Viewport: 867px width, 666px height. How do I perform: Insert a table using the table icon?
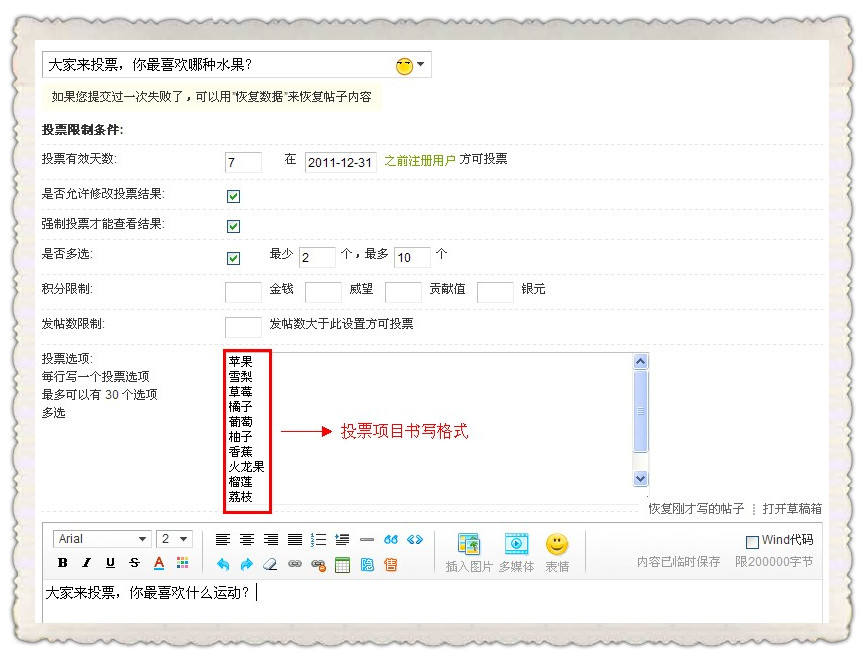pyautogui.click(x=342, y=564)
